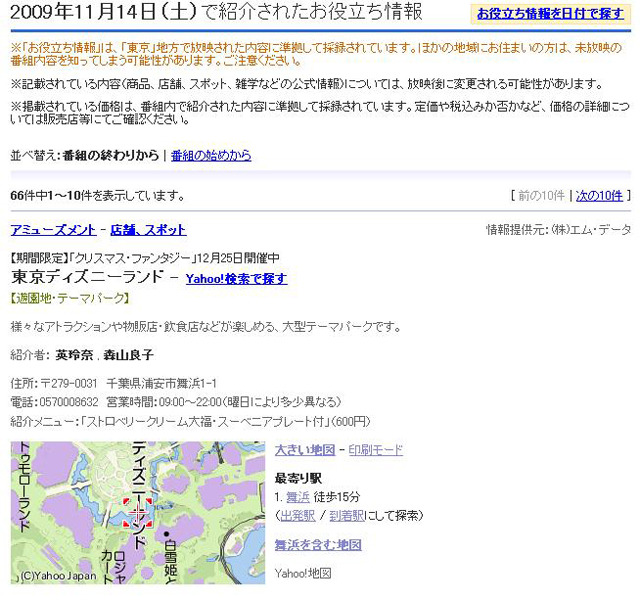Click the 舞浜 nearest station link

tap(298, 497)
